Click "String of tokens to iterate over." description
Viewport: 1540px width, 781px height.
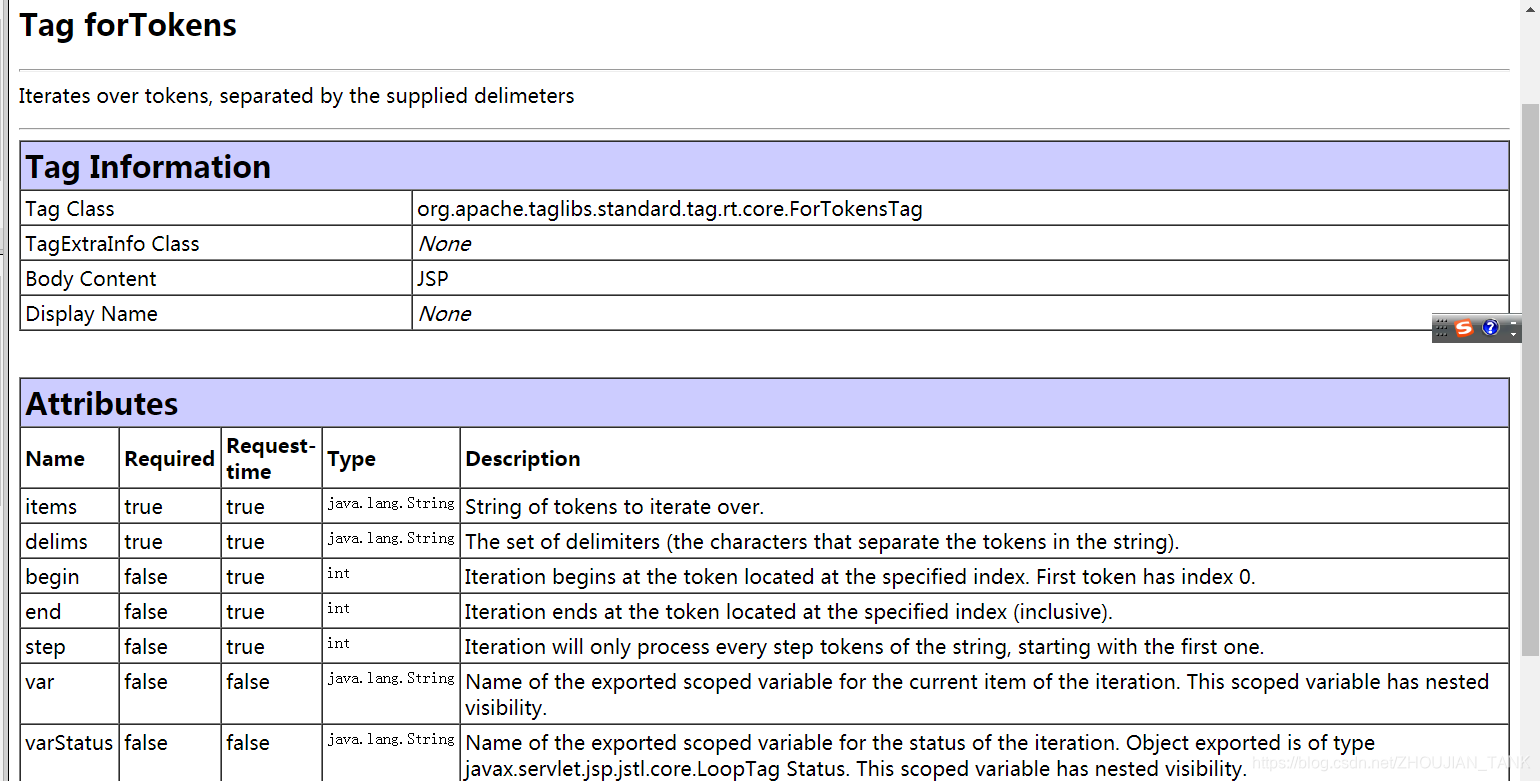tap(614, 507)
